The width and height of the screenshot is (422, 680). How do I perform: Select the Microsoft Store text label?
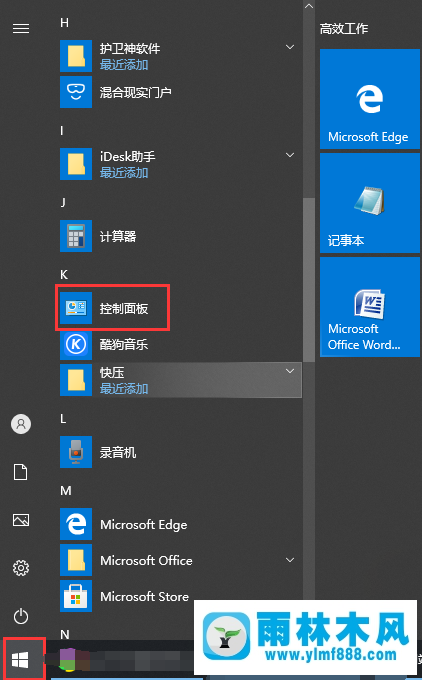click(144, 596)
